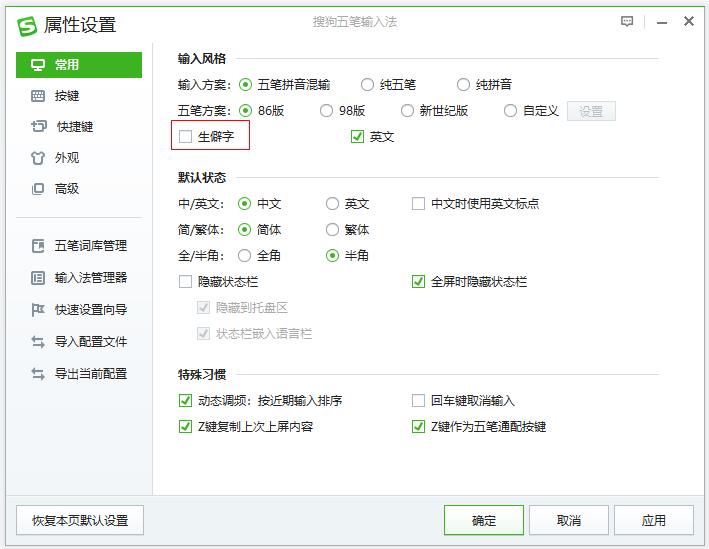Viewport: 709px width, 549px height.
Task: Click the Sogou S logo icon
Action: point(27,26)
